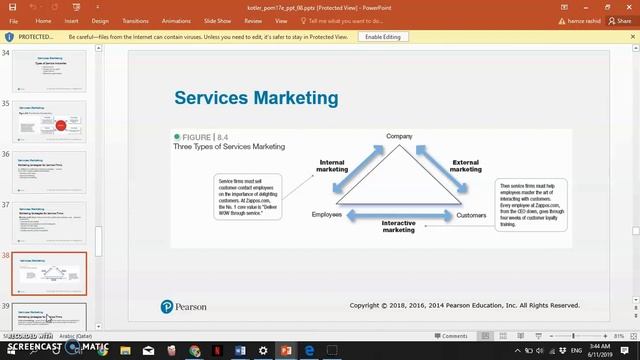Switch to Reading View
This screenshot has height=360, width=640.
[x=521, y=336]
